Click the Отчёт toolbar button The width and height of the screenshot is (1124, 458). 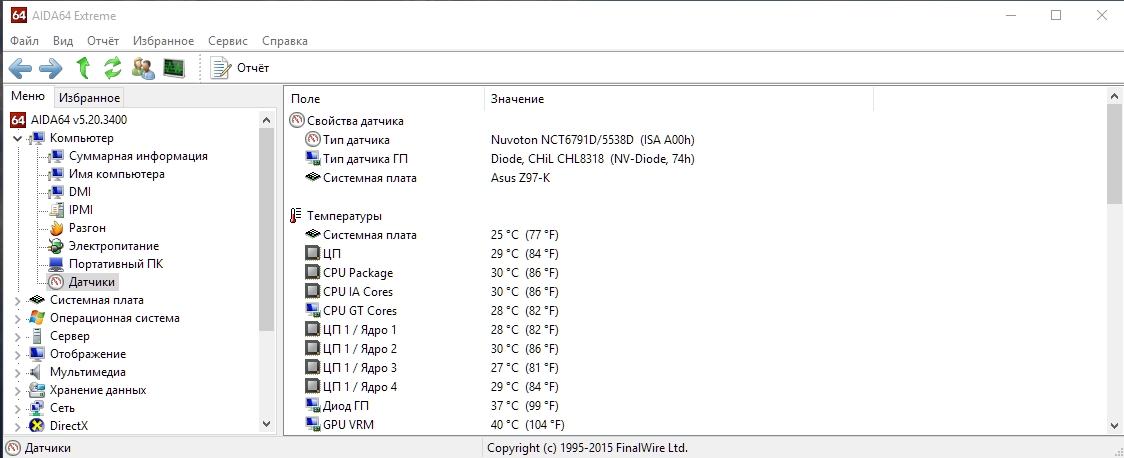[x=241, y=68]
